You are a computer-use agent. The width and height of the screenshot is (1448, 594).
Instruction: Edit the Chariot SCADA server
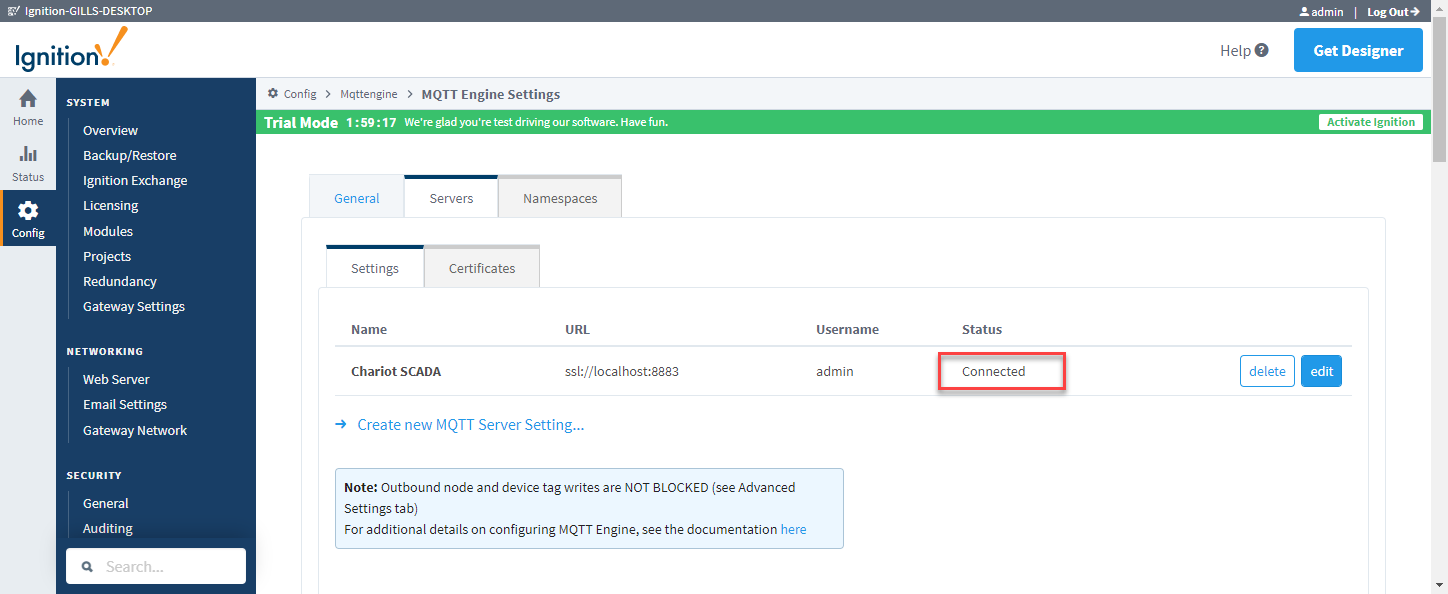pyautogui.click(x=1321, y=371)
